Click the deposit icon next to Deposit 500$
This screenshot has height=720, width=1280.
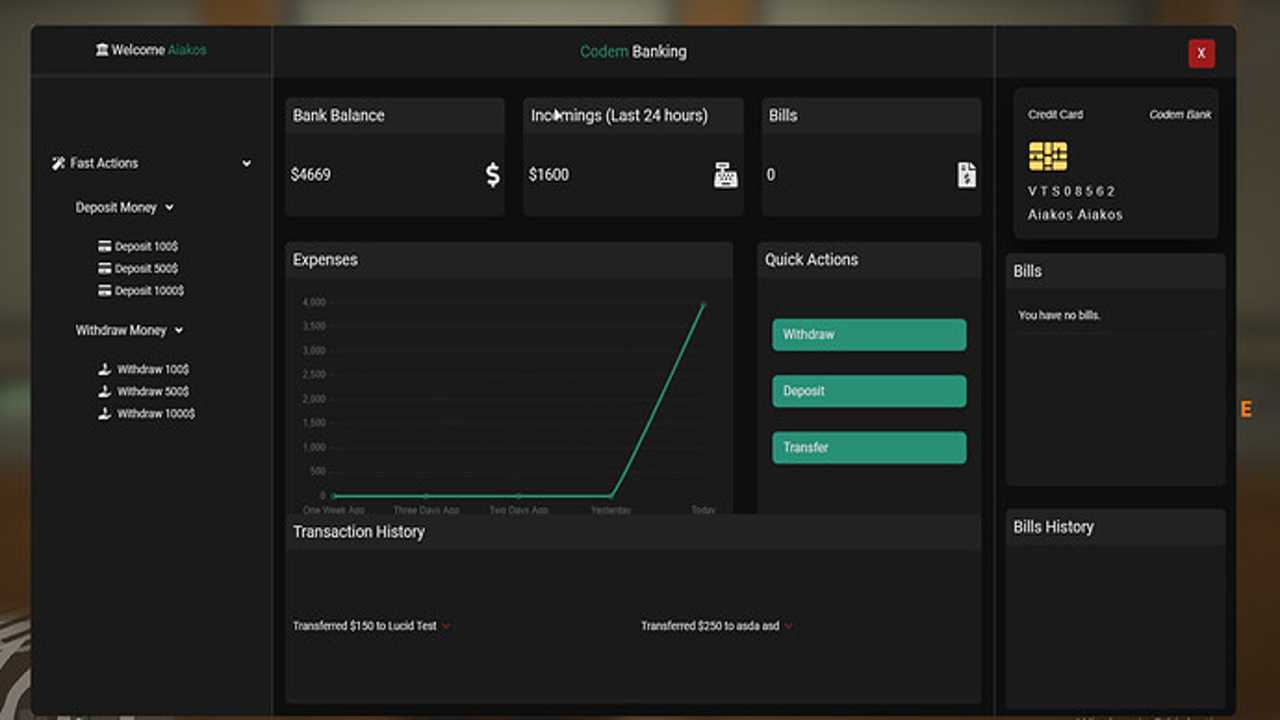105,268
